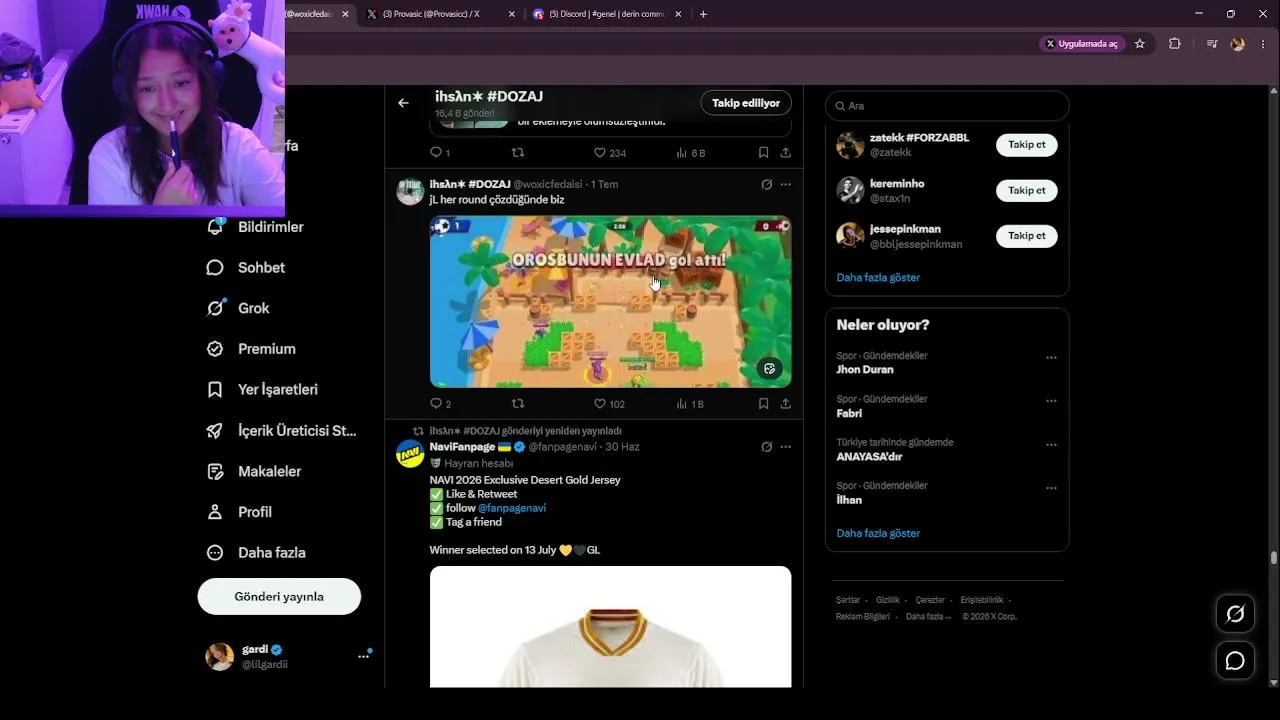View analytics showing 6 B views

pos(691,153)
